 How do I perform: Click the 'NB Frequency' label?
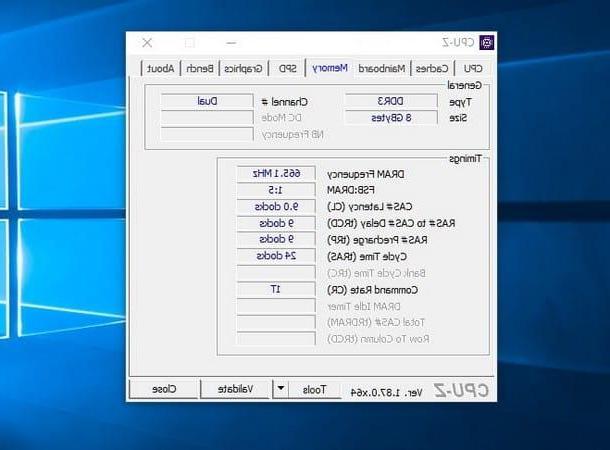point(293,135)
